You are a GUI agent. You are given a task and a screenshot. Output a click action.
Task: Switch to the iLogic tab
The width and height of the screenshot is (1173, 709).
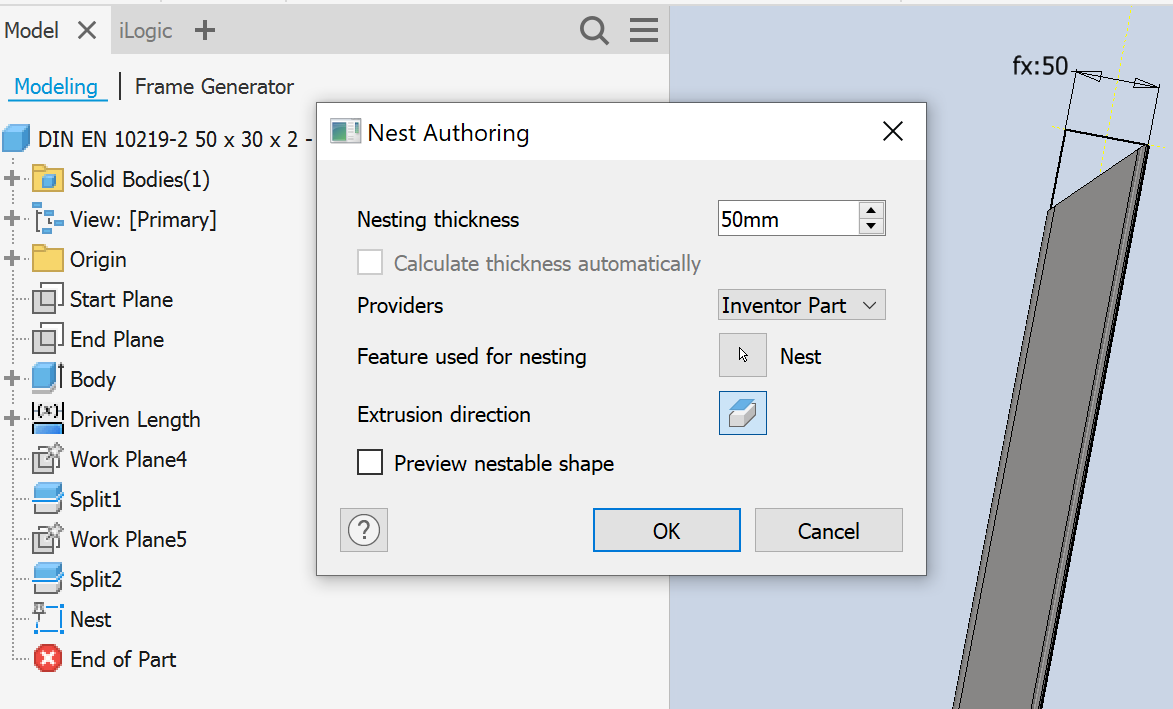coord(145,30)
